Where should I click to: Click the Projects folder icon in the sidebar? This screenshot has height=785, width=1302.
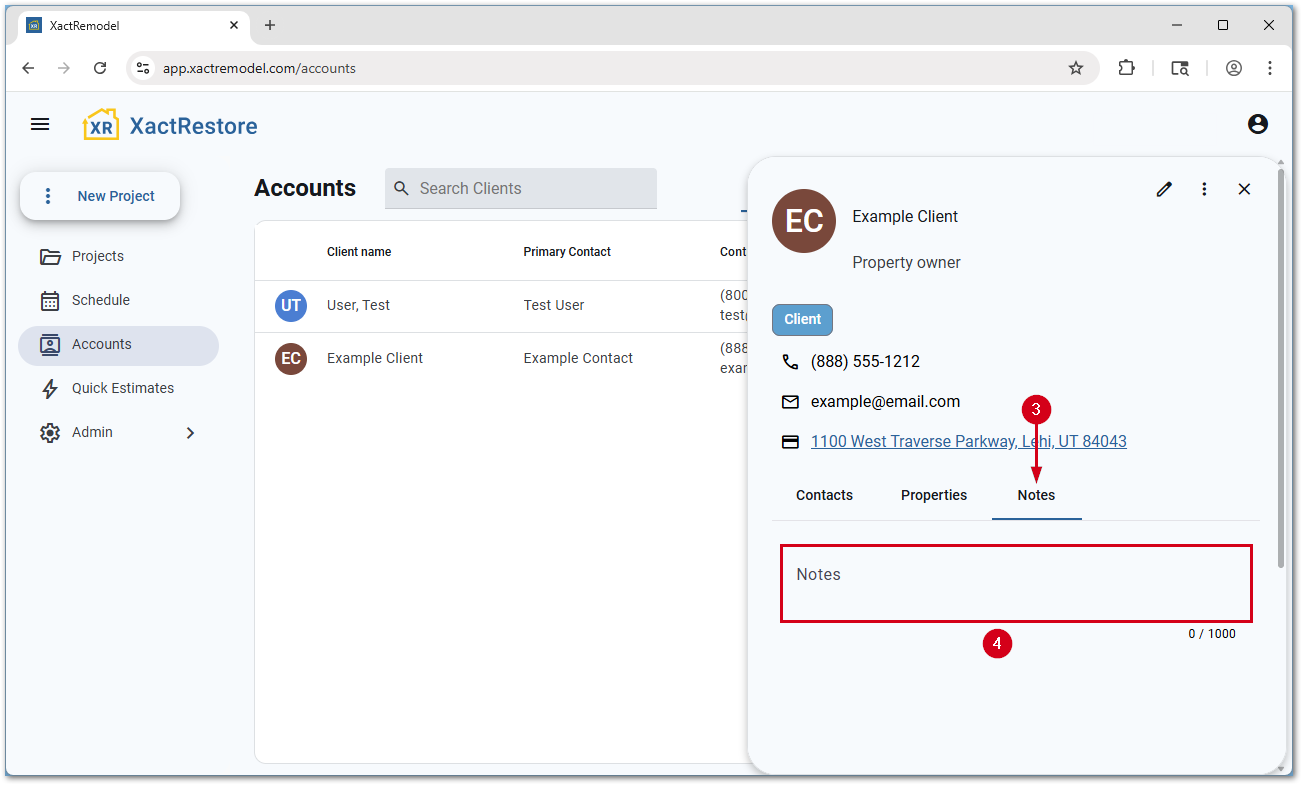pyautogui.click(x=50, y=257)
